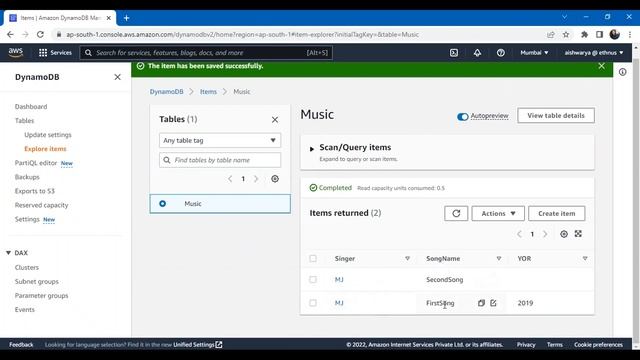Open Cookie preferences in footer

(x=598, y=345)
